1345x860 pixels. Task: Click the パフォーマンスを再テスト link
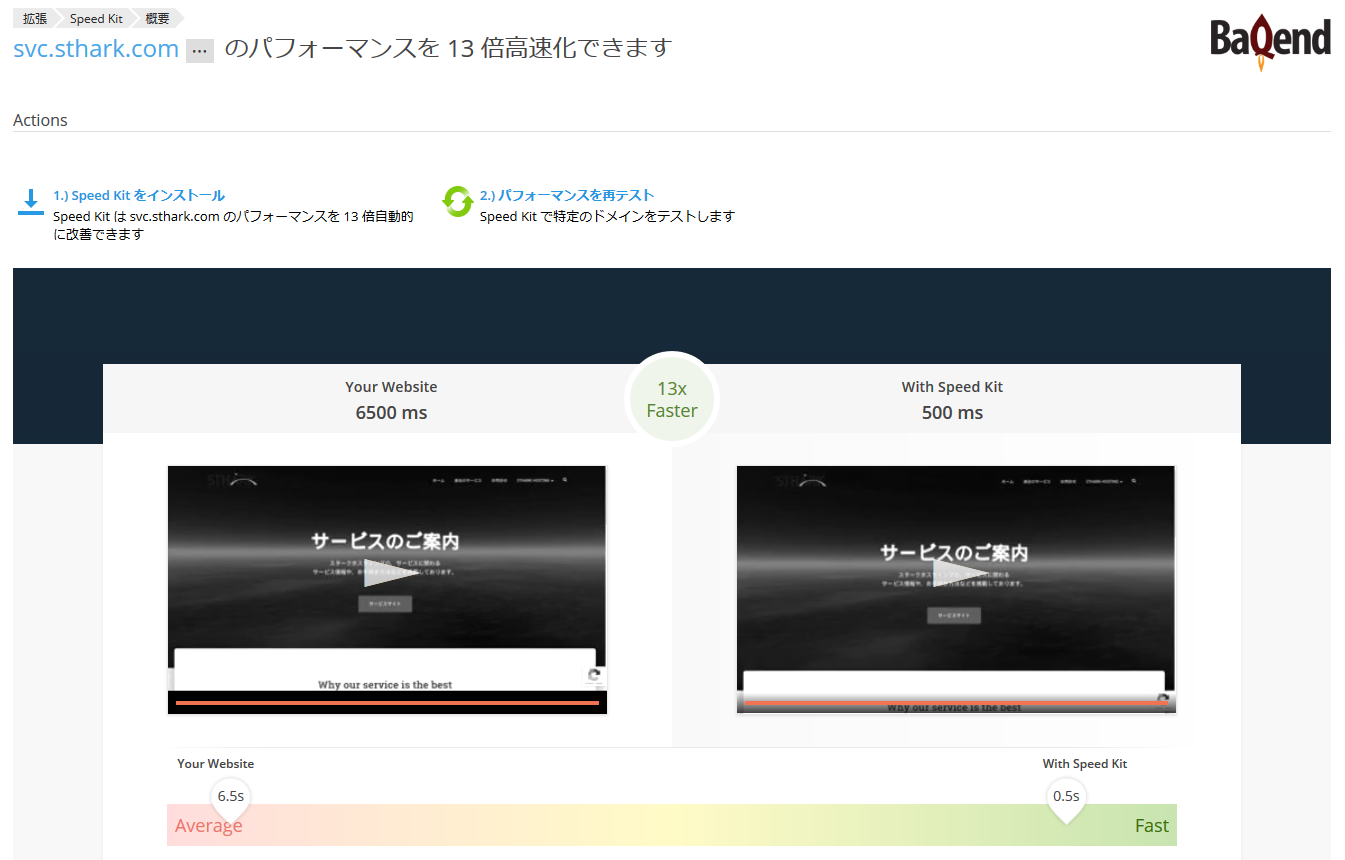point(566,196)
